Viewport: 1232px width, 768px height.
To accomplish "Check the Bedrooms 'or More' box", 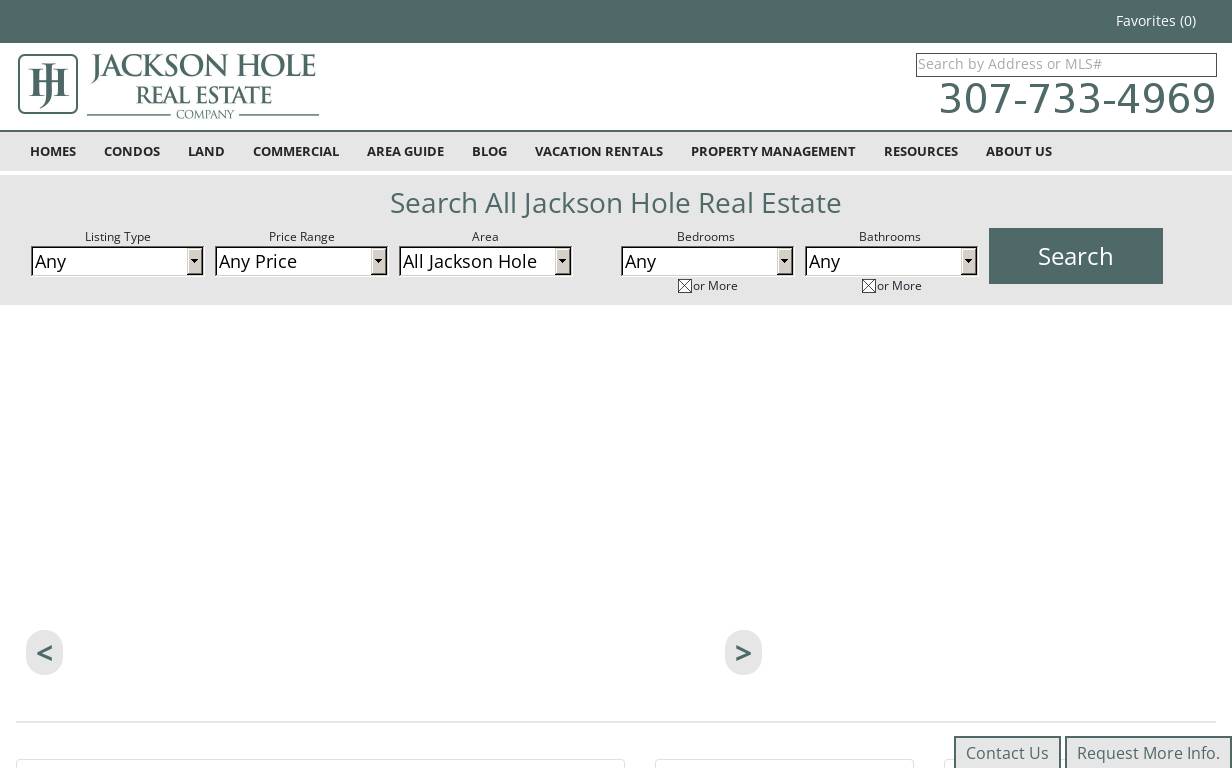I will 685,286.
